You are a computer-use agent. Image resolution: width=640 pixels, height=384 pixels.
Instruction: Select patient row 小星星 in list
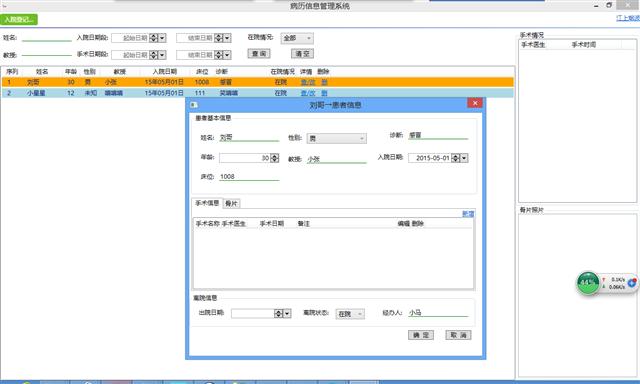point(257,93)
